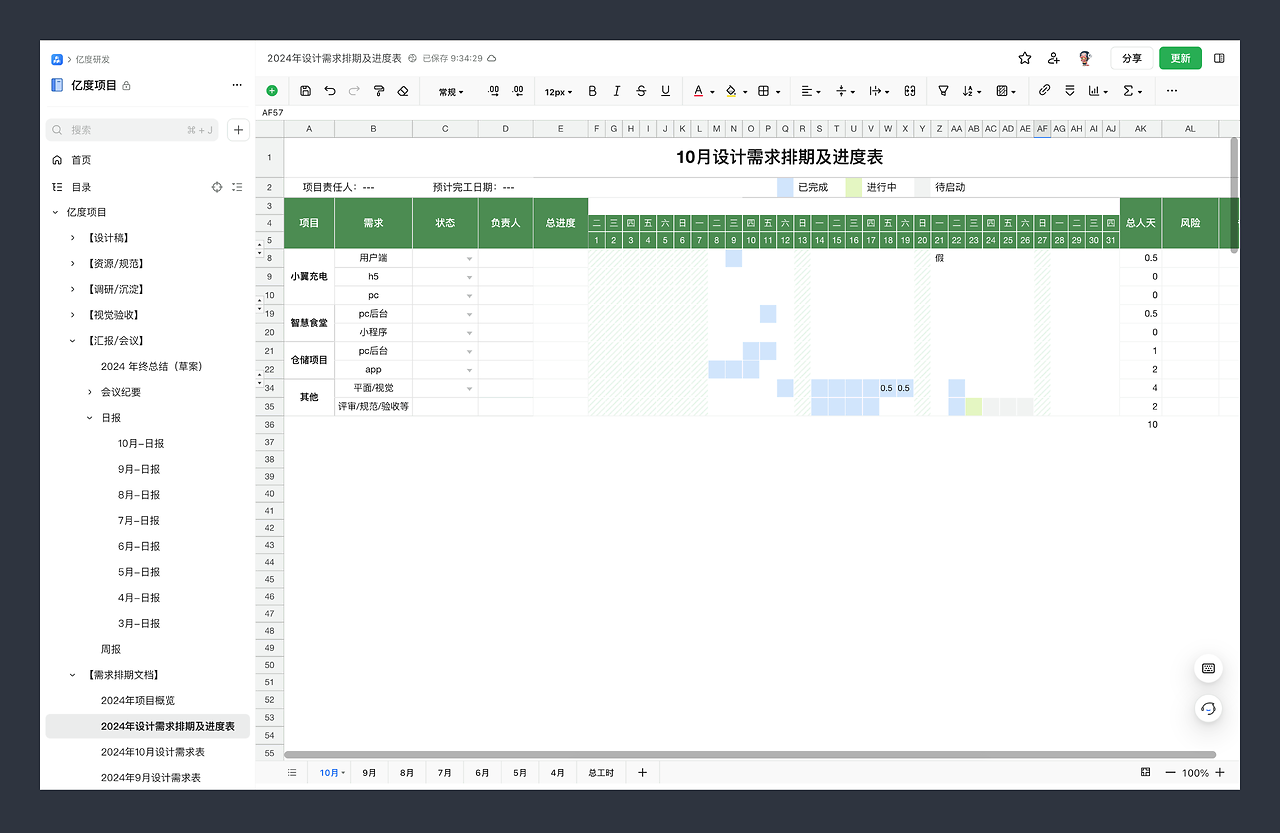Switch to the 7月 sheet tab
1280x833 pixels.
(445, 773)
